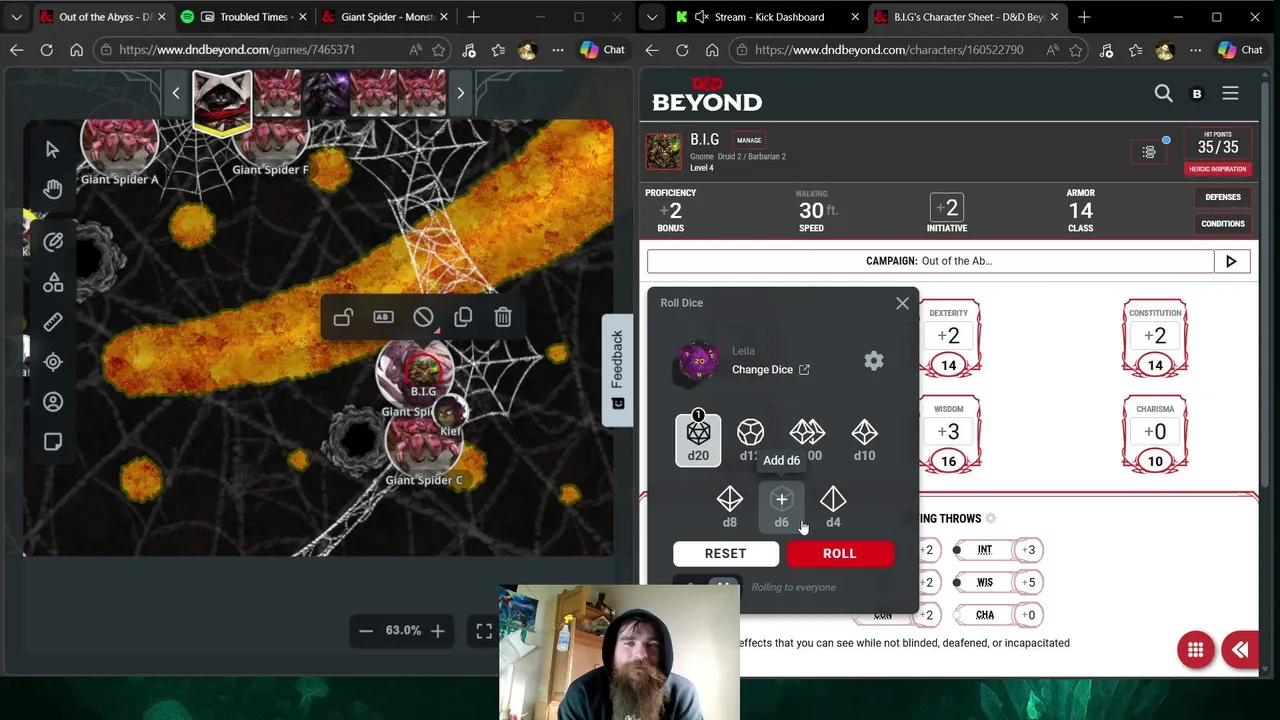The height and width of the screenshot is (720, 1280).
Task: Unlock the selected token with the padlock icon
Action: click(343, 317)
